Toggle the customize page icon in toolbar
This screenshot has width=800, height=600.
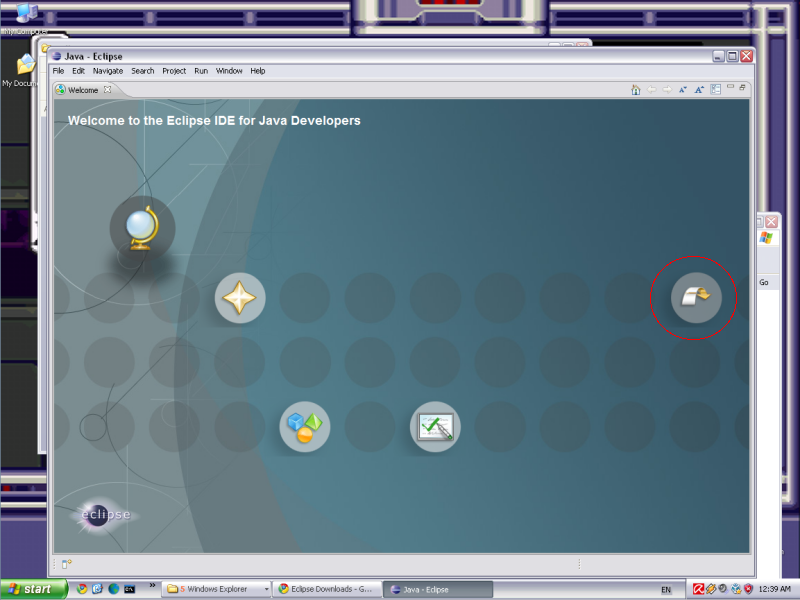[715, 90]
